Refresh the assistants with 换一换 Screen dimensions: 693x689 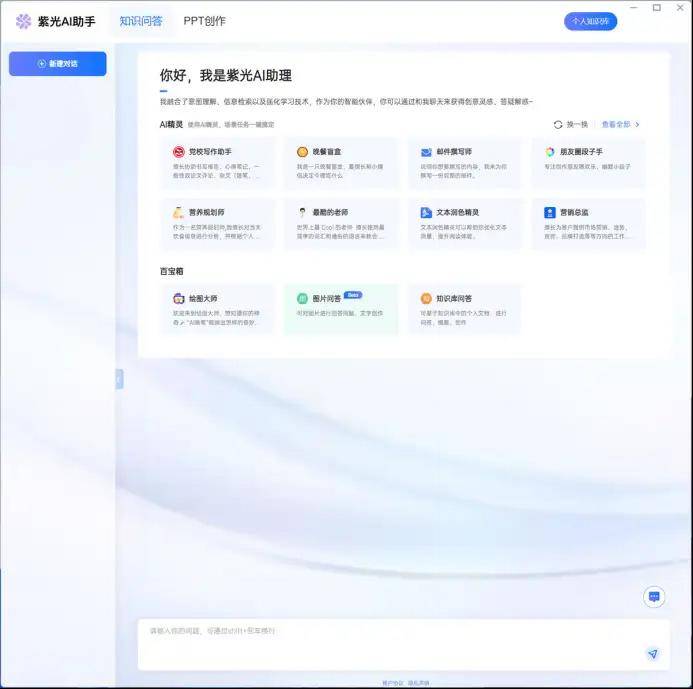(x=571, y=125)
